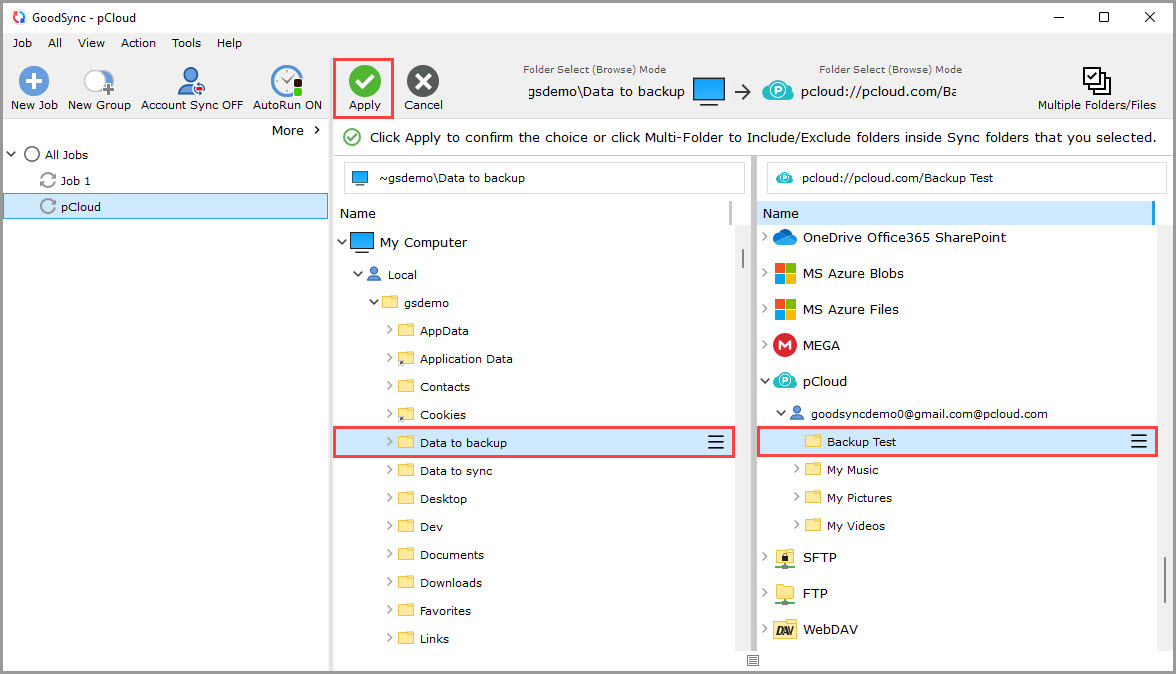Expand the Data to backup folder
The image size is (1176, 674).
pos(389,442)
